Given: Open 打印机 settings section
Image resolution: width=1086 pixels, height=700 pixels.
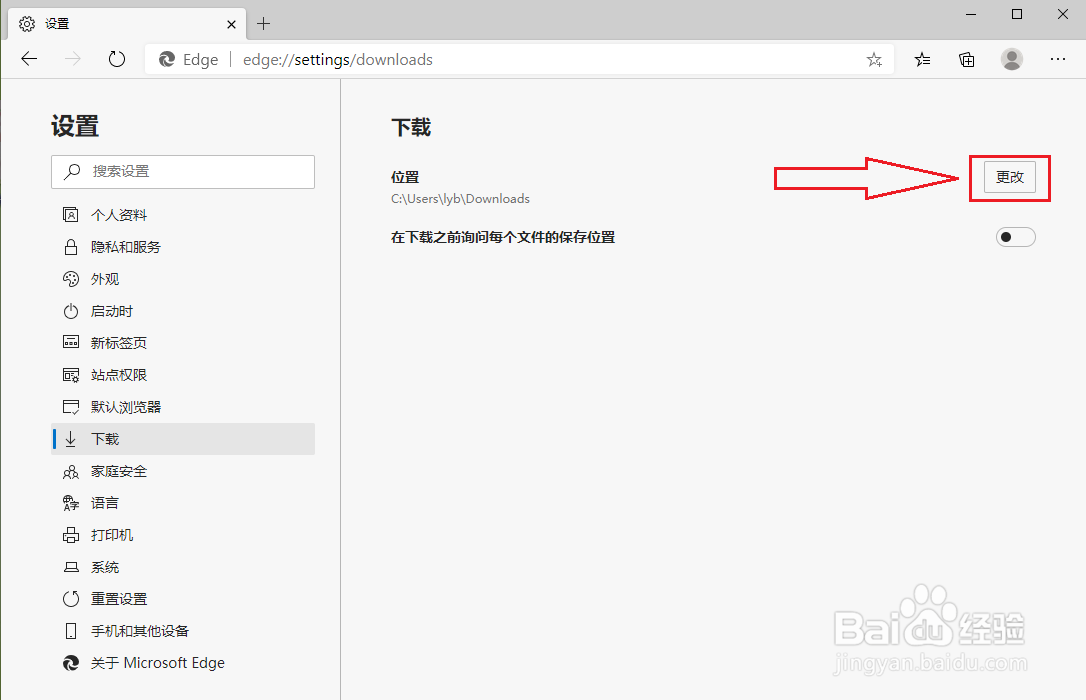Looking at the screenshot, I should (x=183, y=535).
